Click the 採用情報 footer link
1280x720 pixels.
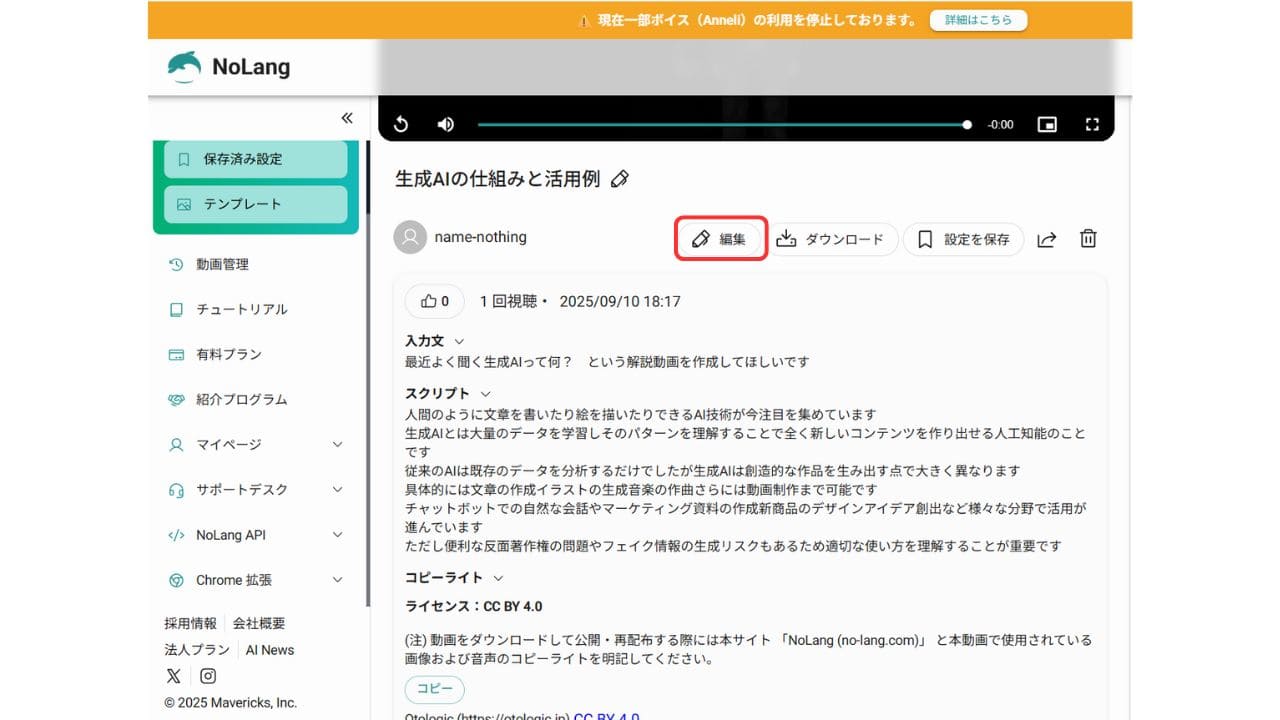pos(190,623)
